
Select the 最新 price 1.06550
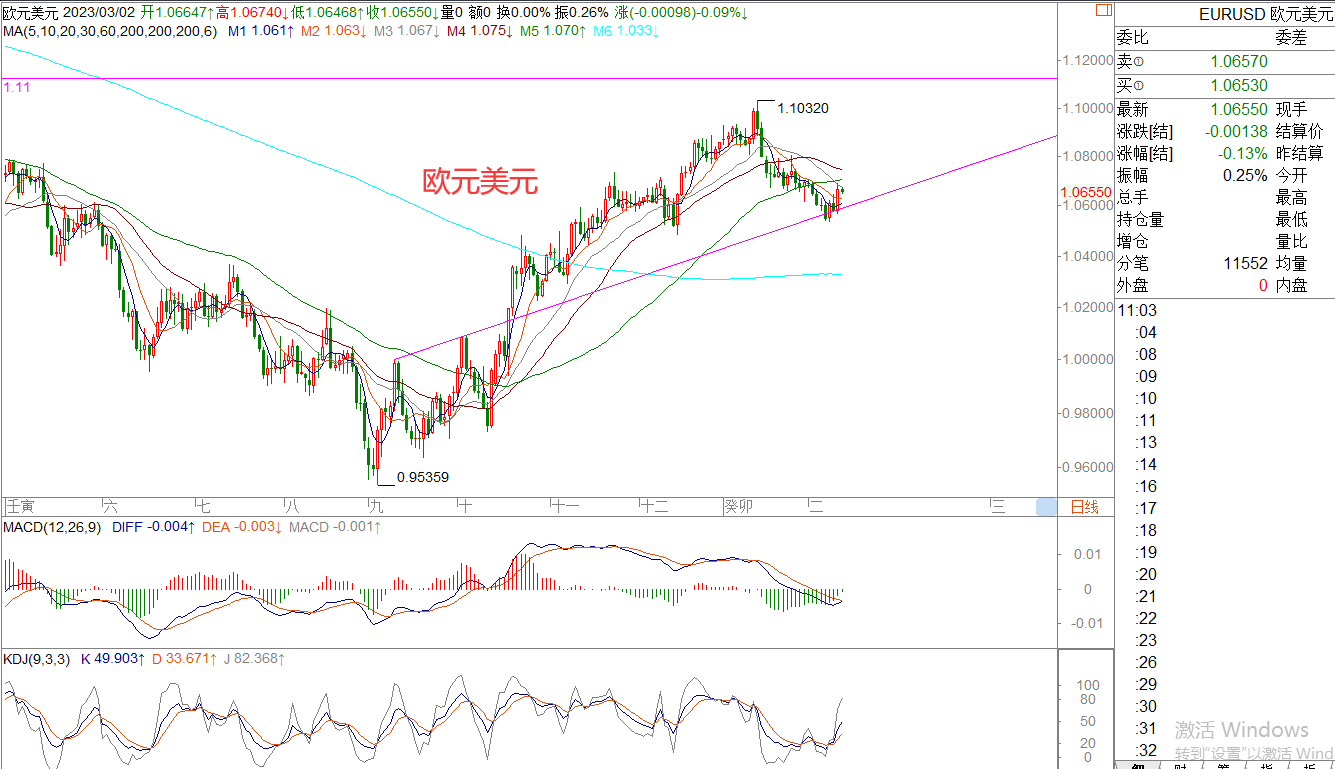point(1238,110)
